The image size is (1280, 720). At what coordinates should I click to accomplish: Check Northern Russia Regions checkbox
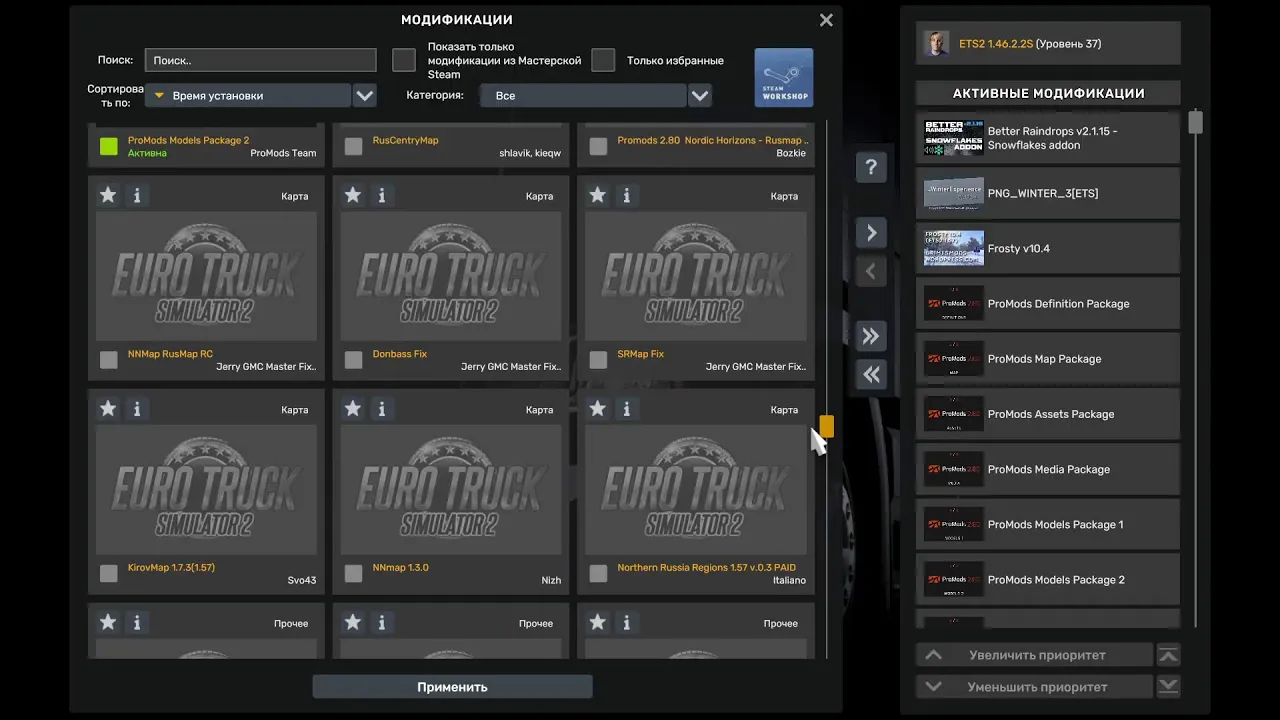click(x=598, y=573)
